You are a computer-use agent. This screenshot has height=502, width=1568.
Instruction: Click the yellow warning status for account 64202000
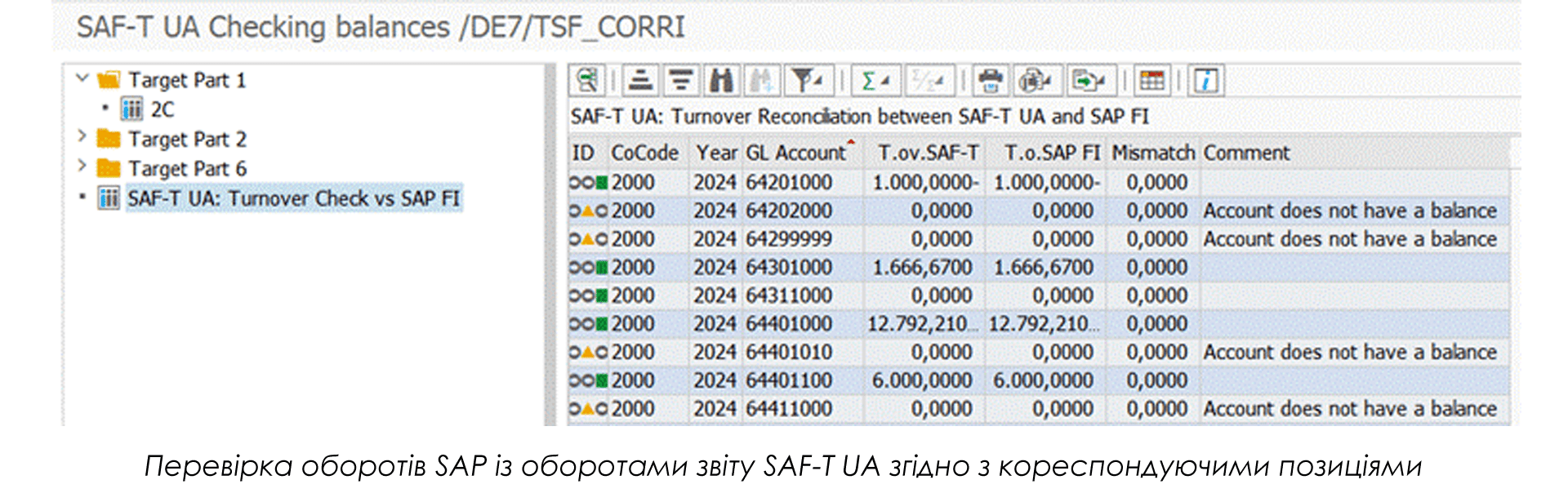pos(588,211)
